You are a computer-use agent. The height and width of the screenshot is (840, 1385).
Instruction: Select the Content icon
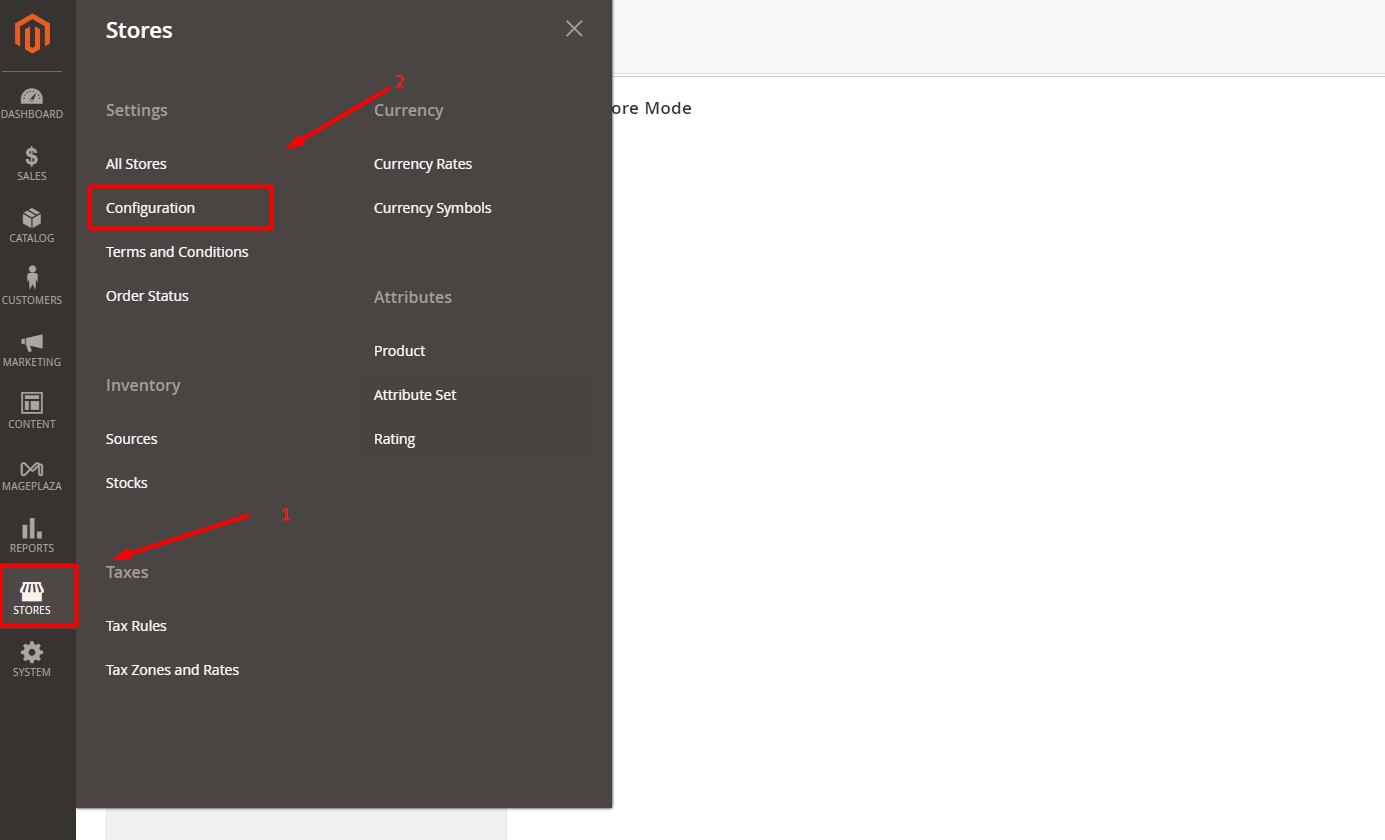pos(31,412)
